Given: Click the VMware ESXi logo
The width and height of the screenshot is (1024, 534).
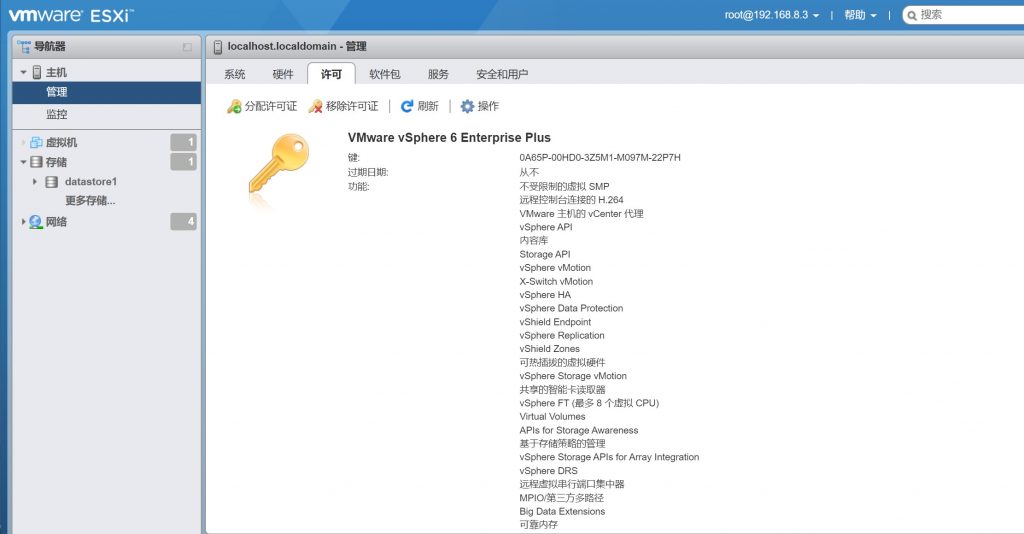Looking at the screenshot, I should [70, 15].
